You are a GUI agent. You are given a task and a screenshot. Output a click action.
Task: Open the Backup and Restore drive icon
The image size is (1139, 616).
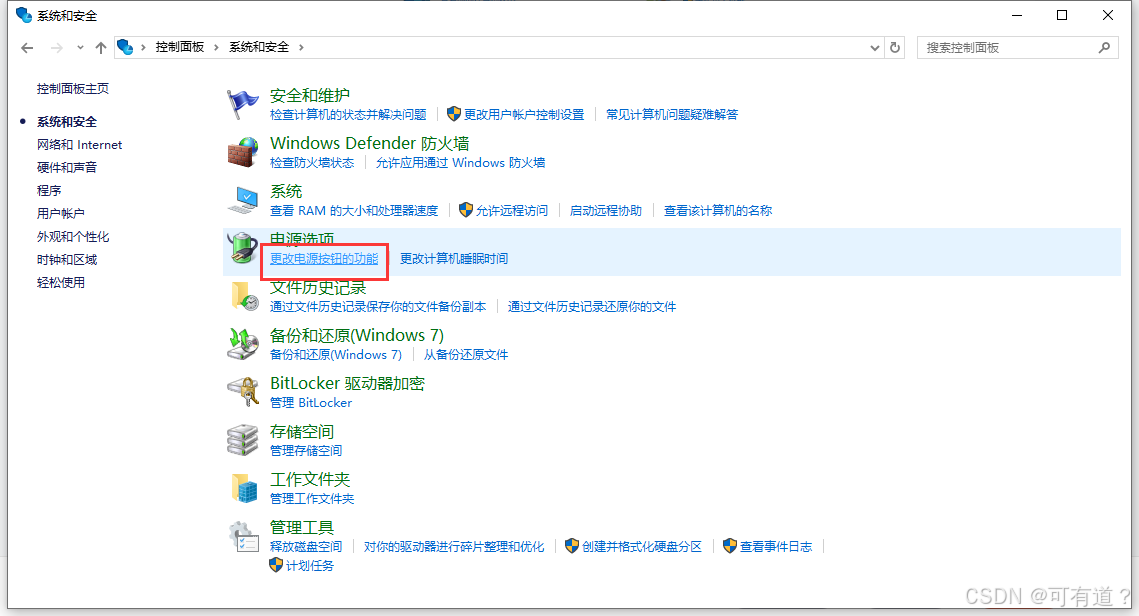(243, 344)
